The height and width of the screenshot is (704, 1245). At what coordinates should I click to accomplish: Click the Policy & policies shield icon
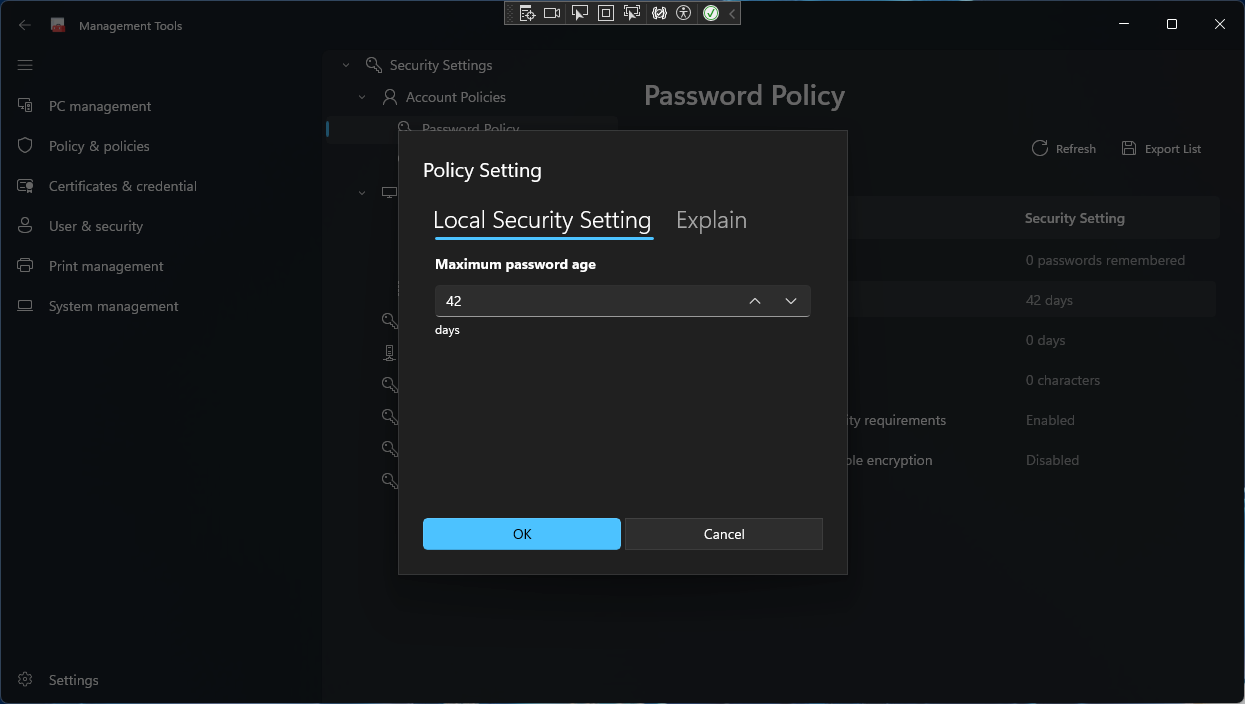(26, 146)
